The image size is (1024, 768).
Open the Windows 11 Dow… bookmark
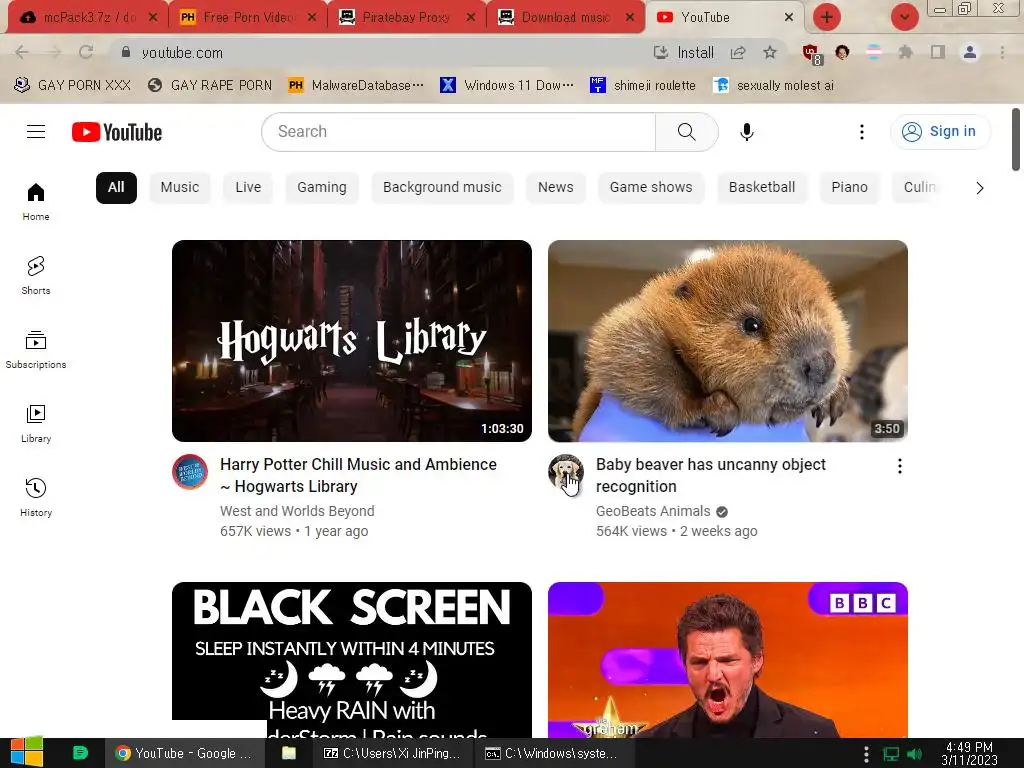click(x=507, y=85)
